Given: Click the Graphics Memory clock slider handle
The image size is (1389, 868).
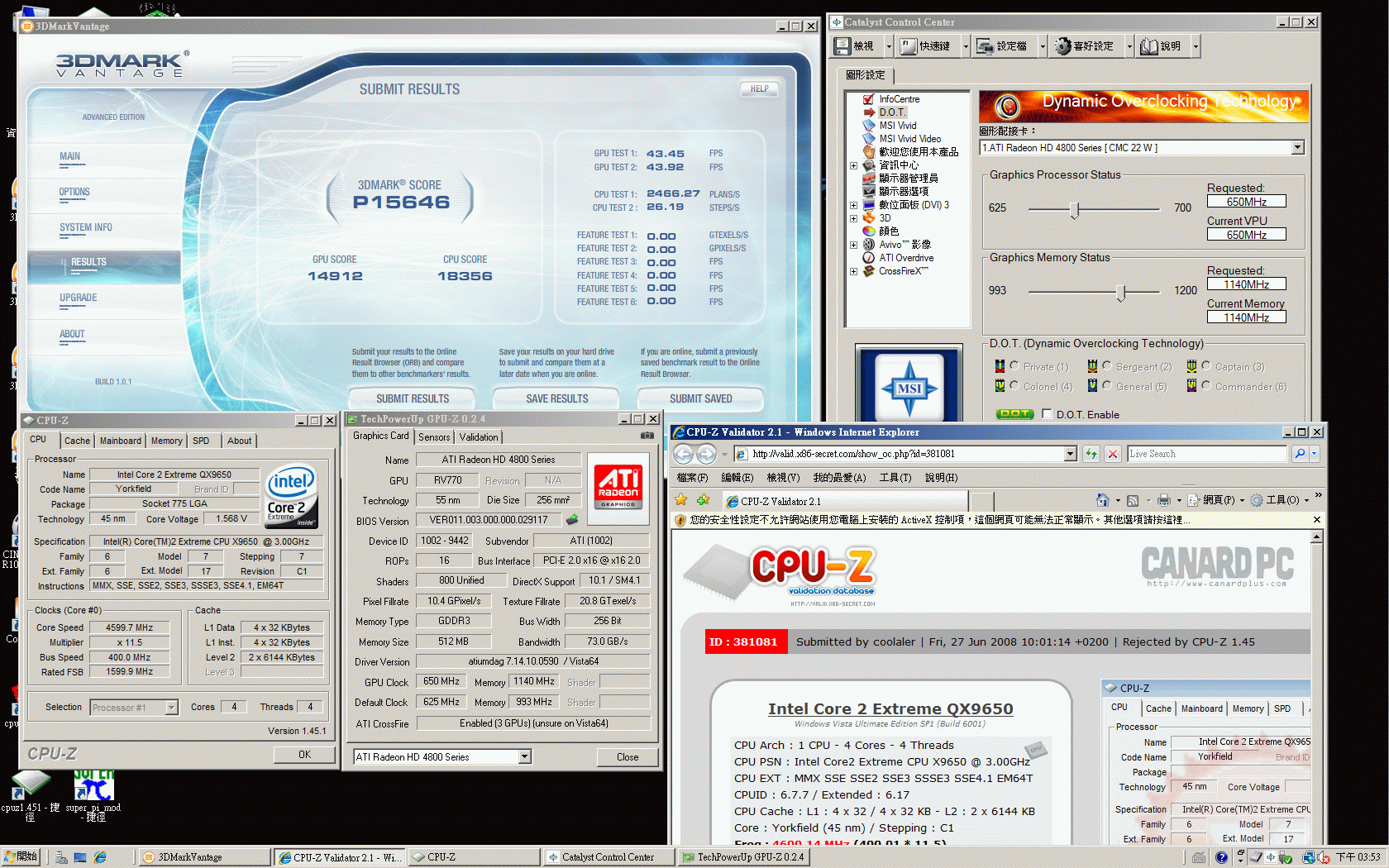Looking at the screenshot, I should (x=1120, y=292).
